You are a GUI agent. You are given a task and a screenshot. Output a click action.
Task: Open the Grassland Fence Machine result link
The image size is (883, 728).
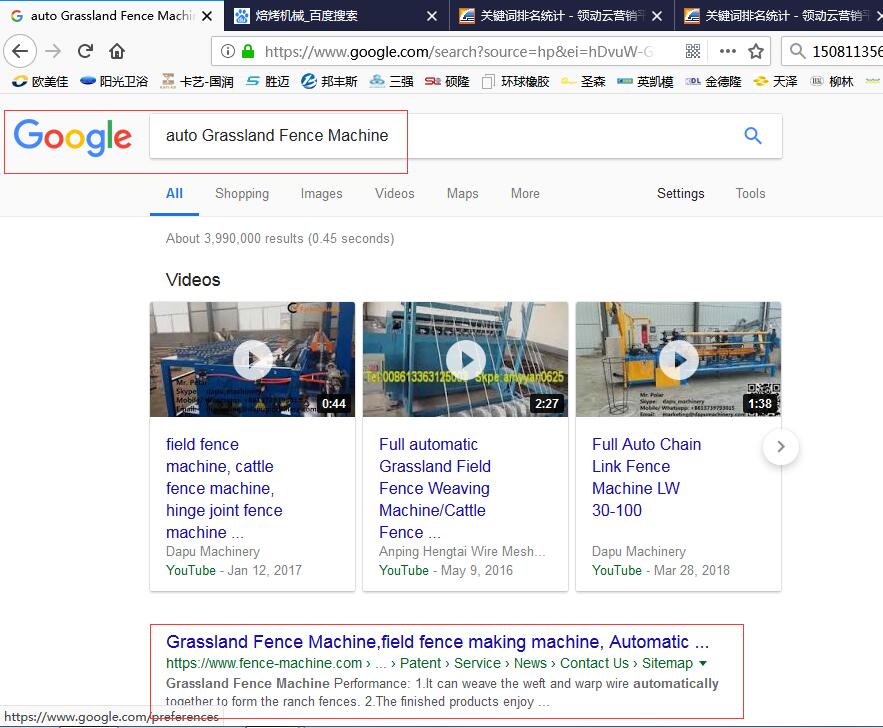pos(437,642)
